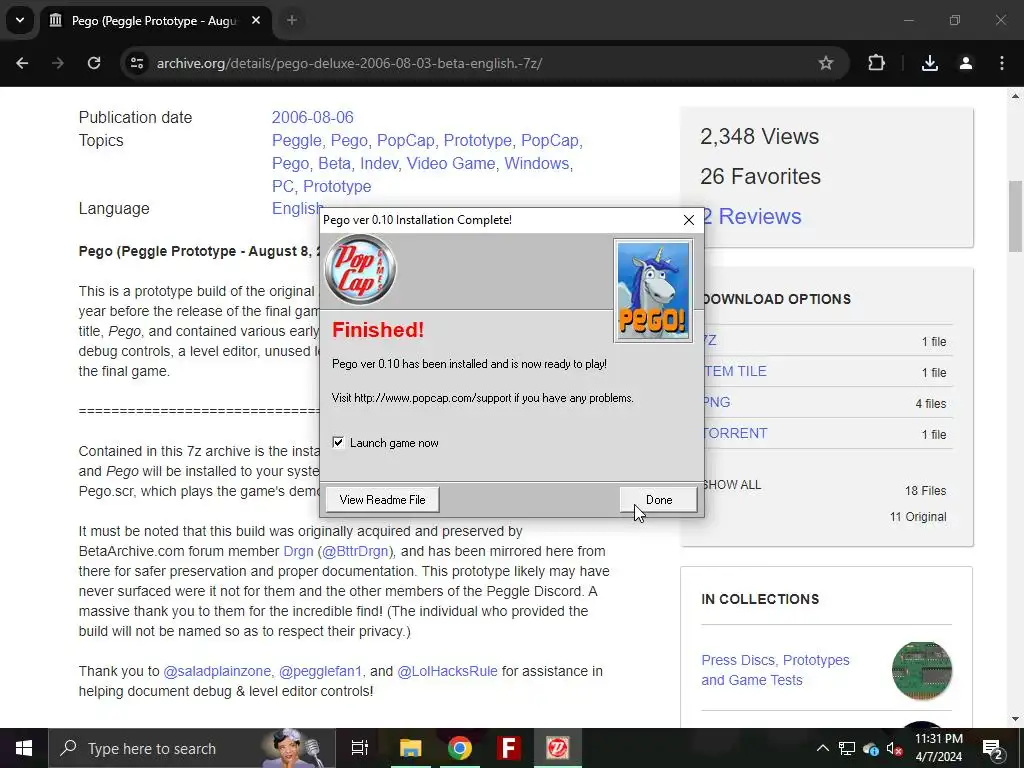The image size is (1024, 768).
Task: Open the @saladplainzone link
Action: 217,671
